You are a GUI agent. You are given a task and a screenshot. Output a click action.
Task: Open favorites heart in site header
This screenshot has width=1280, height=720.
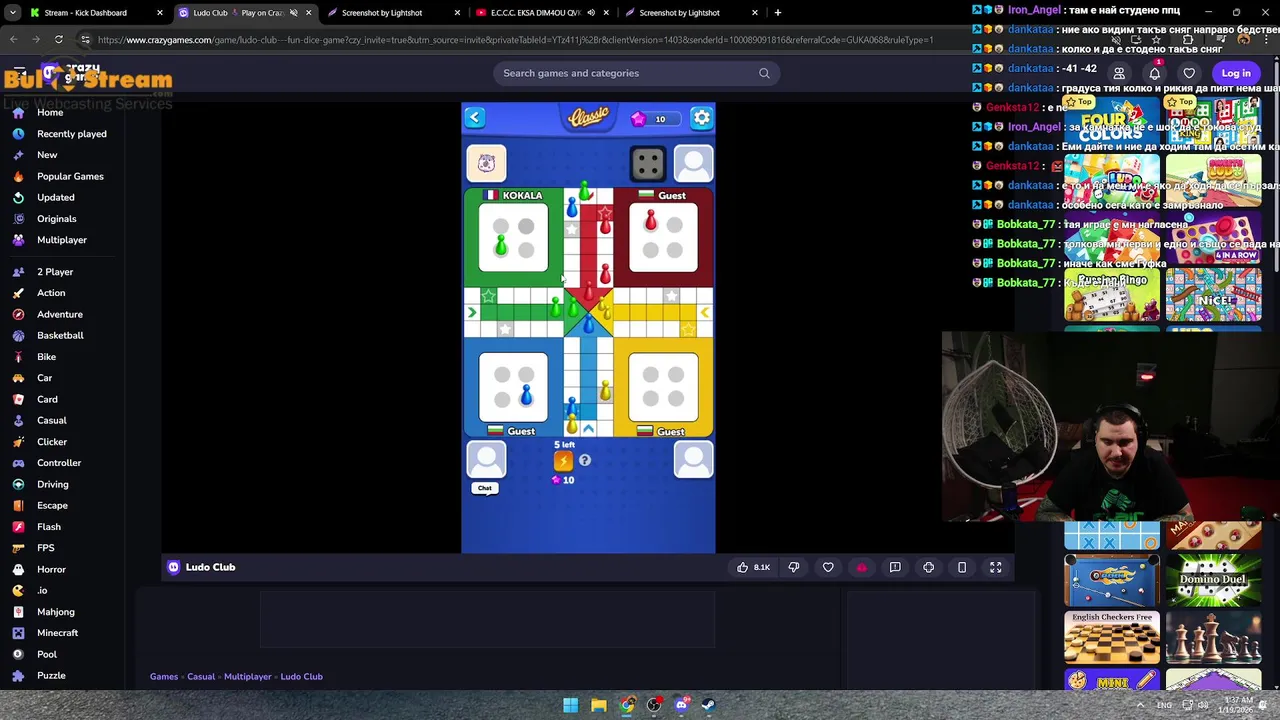[1189, 73]
